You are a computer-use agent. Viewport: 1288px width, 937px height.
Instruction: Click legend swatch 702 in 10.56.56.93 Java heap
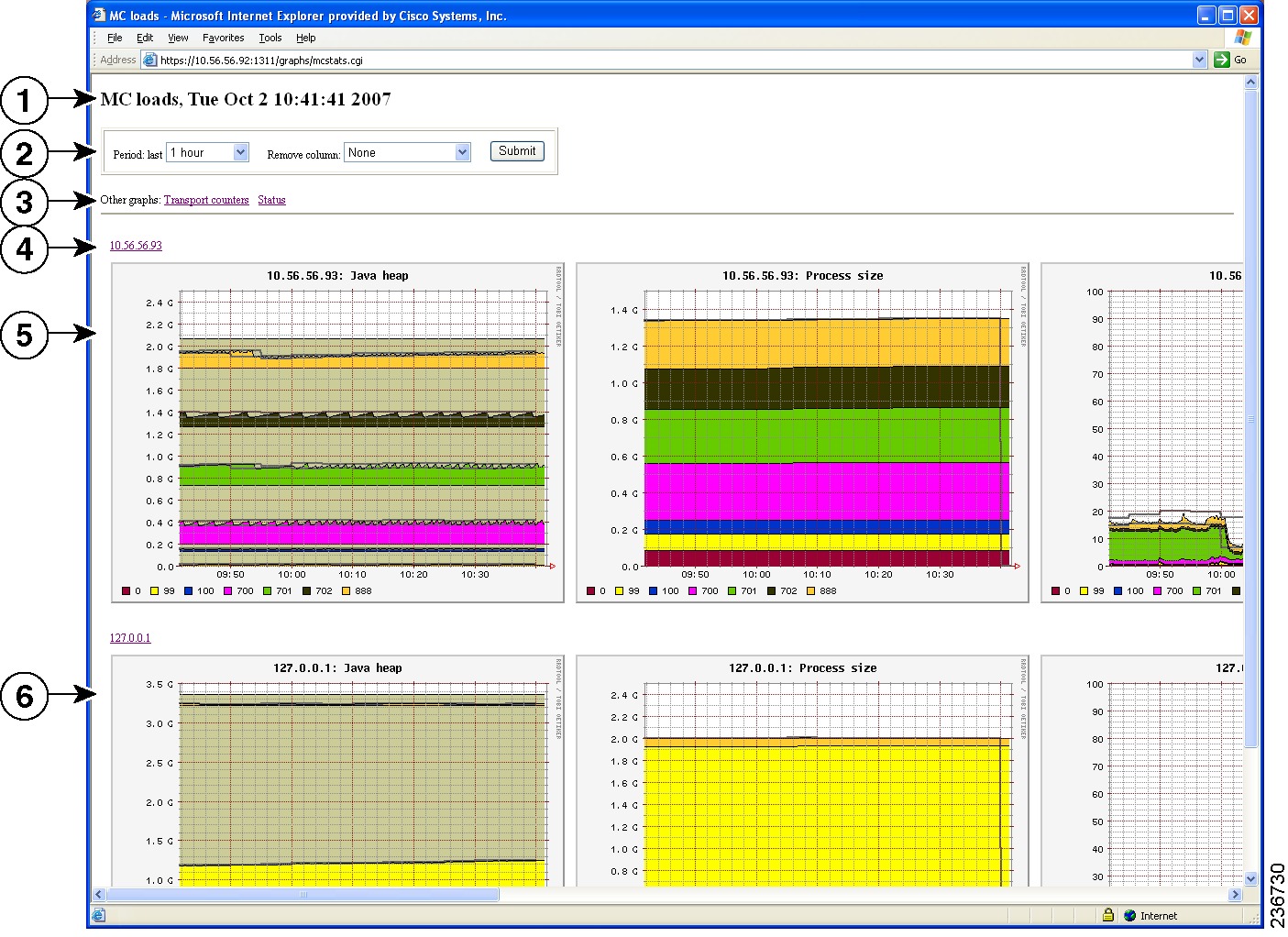307,591
